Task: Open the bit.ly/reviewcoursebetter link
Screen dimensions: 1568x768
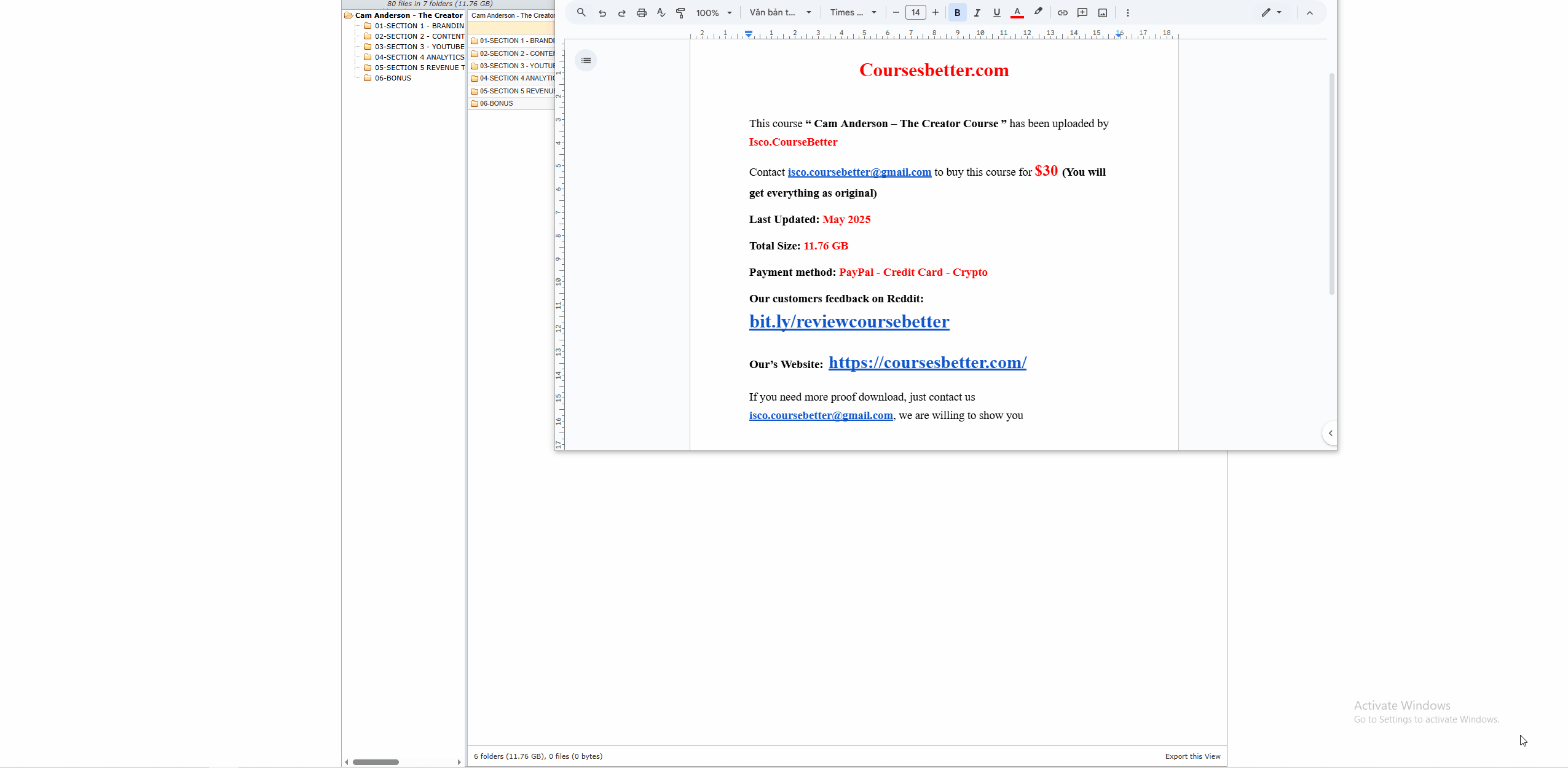Action: [x=849, y=321]
